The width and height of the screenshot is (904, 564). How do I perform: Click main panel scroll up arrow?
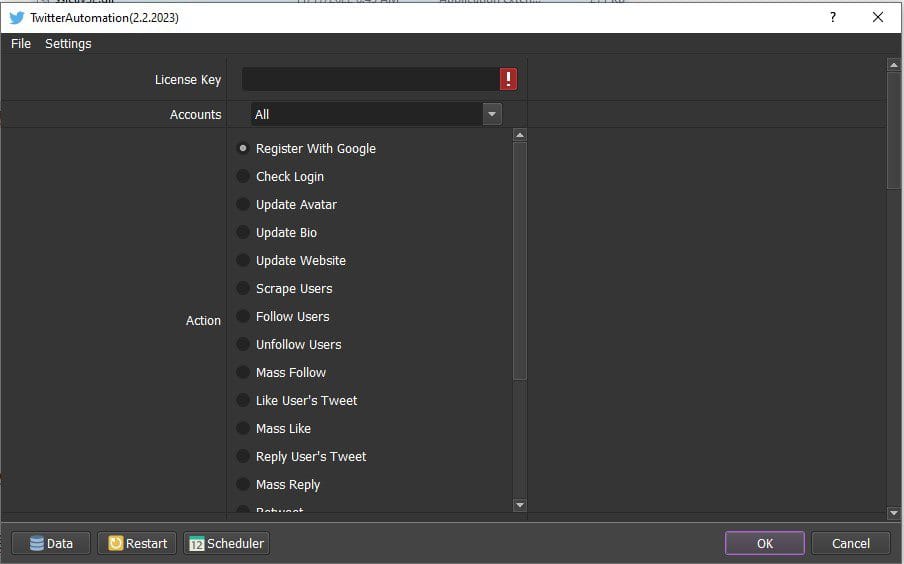pos(894,65)
